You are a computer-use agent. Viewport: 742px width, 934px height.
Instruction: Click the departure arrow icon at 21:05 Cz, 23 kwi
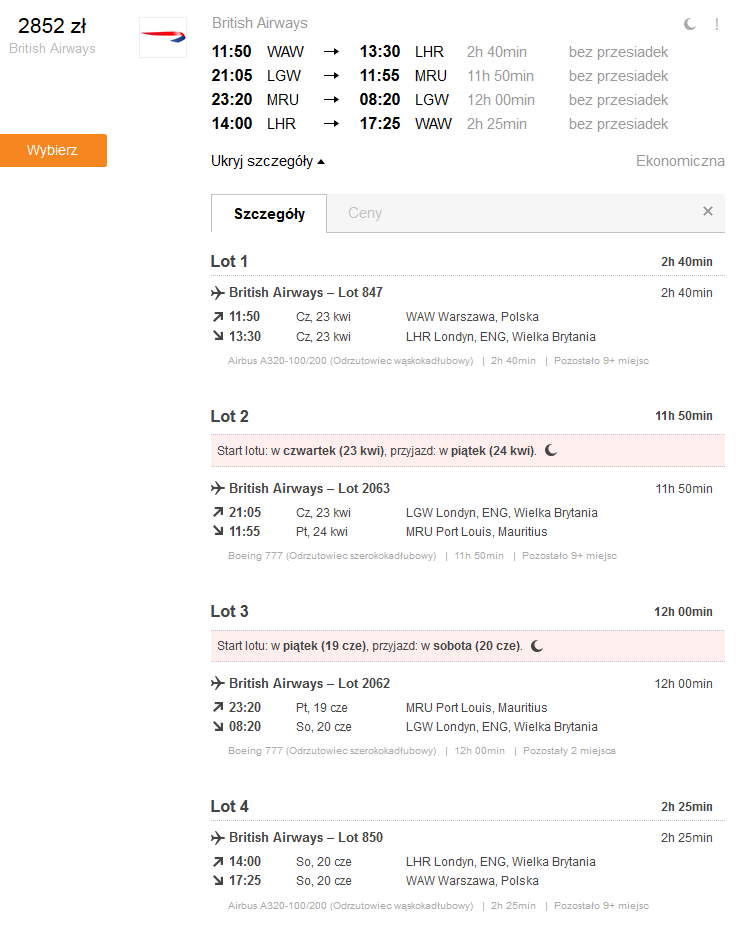(218, 512)
